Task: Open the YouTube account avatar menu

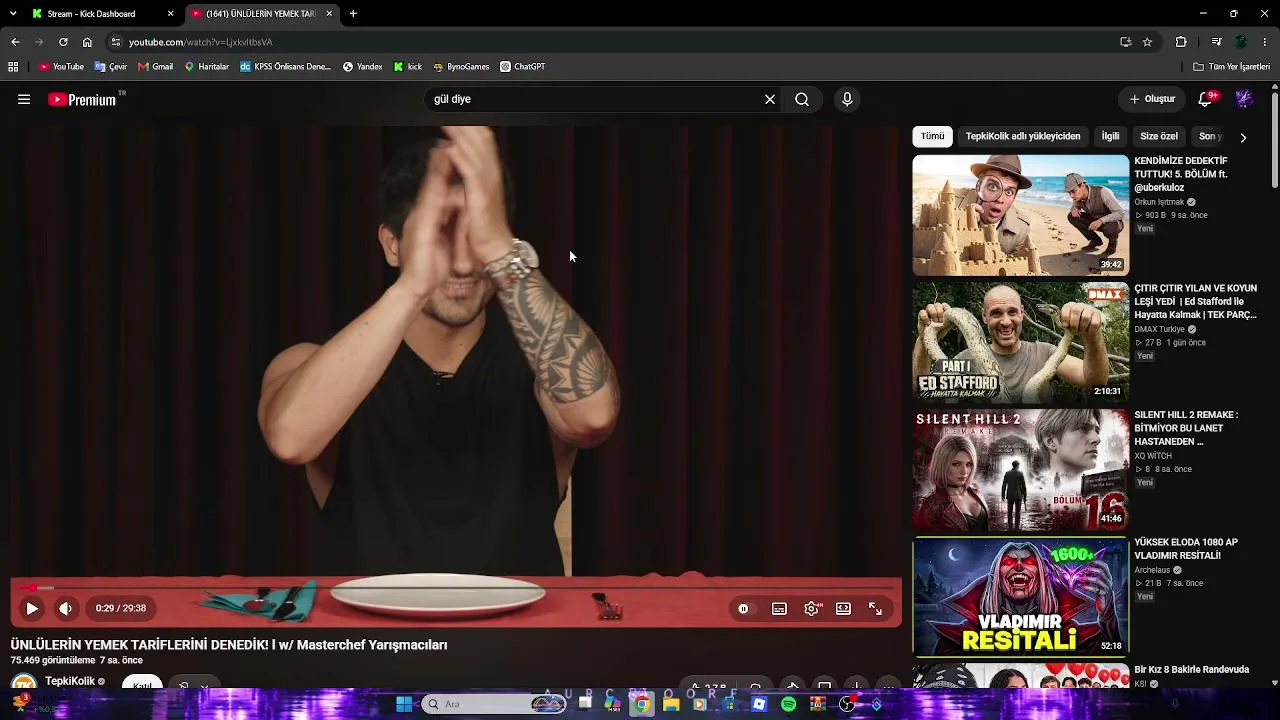Action: click(1244, 99)
